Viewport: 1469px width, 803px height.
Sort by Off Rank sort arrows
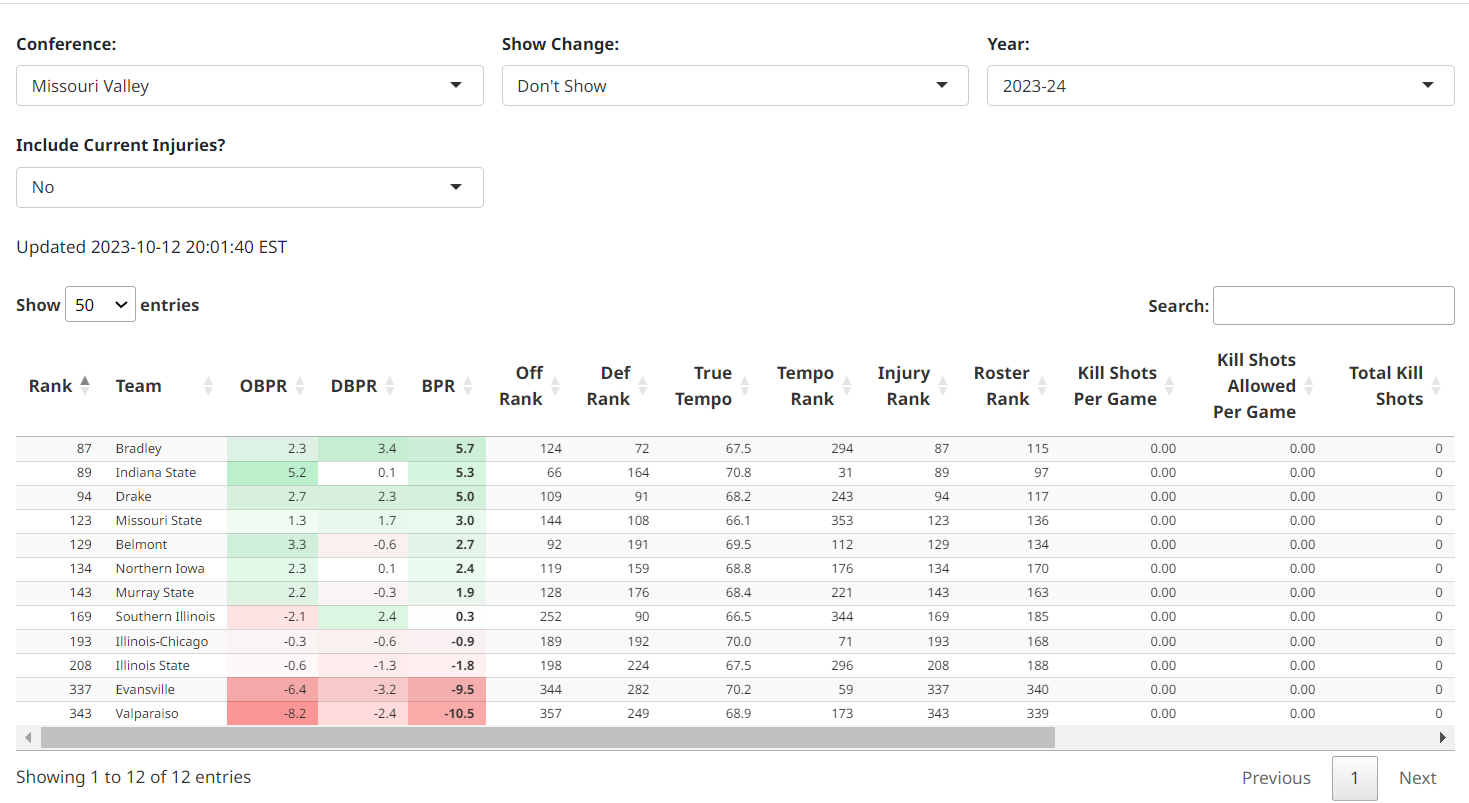click(x=555, y=386)
